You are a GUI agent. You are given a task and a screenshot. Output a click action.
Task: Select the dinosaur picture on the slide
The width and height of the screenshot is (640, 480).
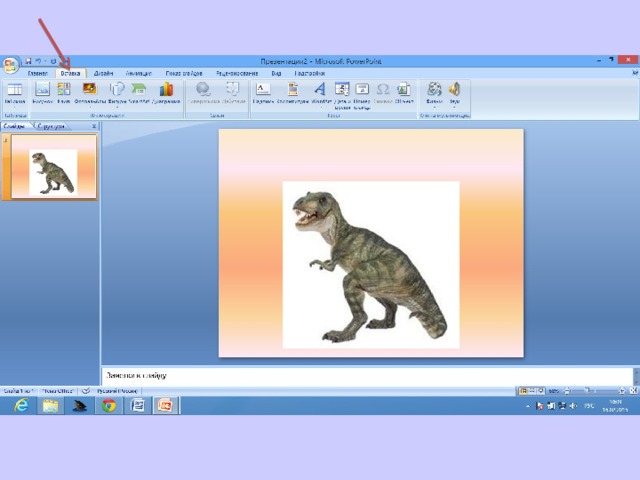tap(371, 265)
